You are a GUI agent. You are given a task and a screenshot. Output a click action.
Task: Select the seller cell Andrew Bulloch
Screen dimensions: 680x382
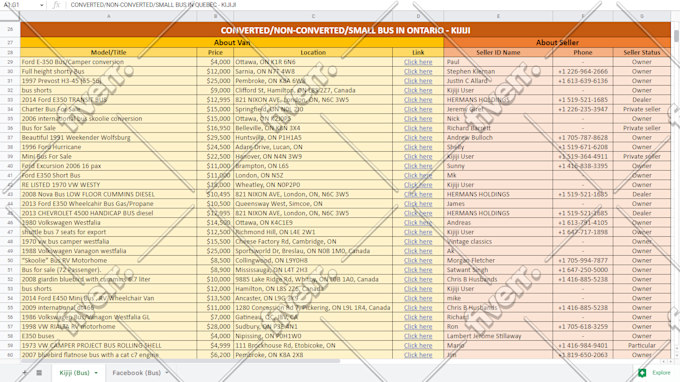(x=498, y=137)
